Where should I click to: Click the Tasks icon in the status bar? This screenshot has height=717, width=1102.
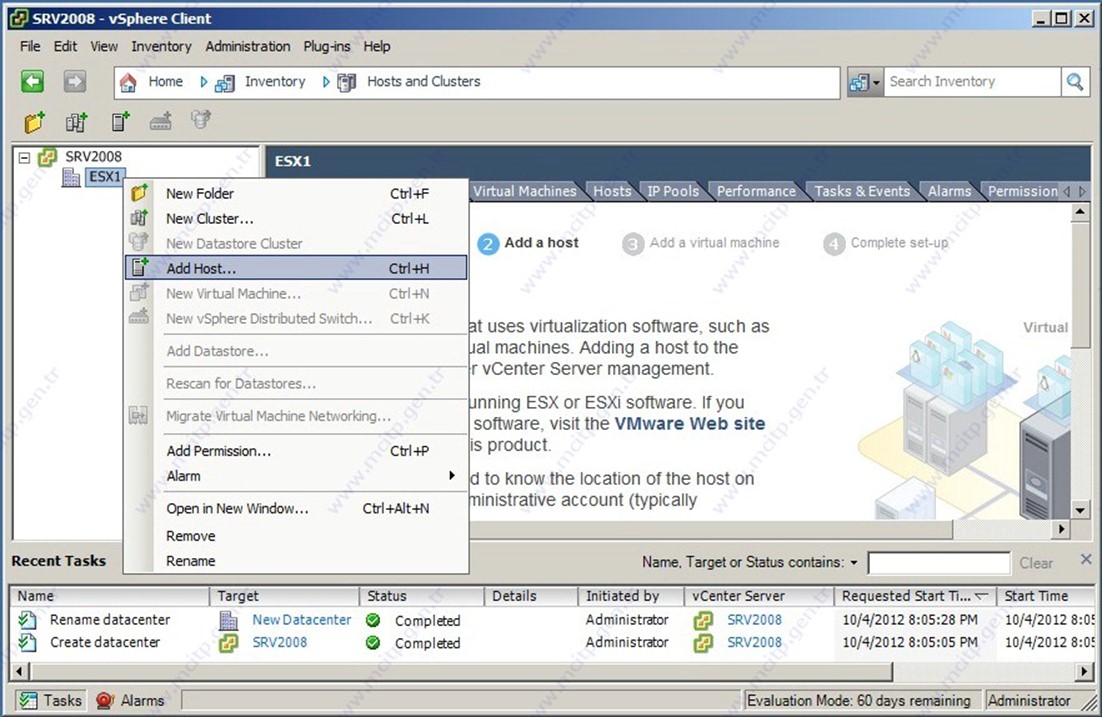coord(28,700)
